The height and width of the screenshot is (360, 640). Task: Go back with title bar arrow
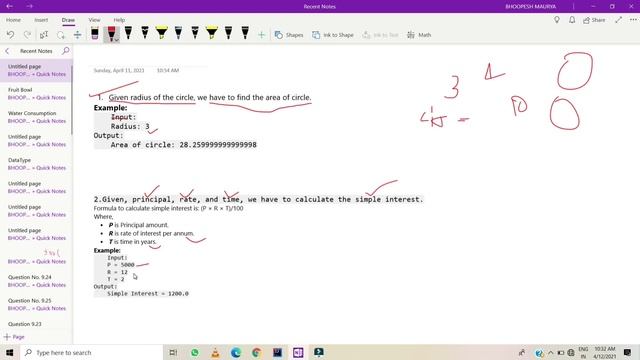9,6
